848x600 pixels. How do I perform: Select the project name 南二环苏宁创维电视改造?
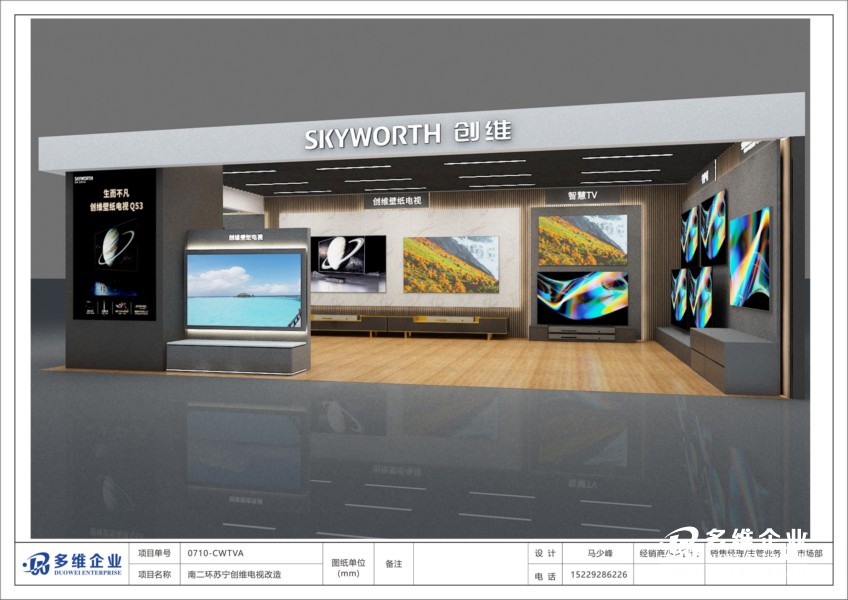tap(234, 575)
